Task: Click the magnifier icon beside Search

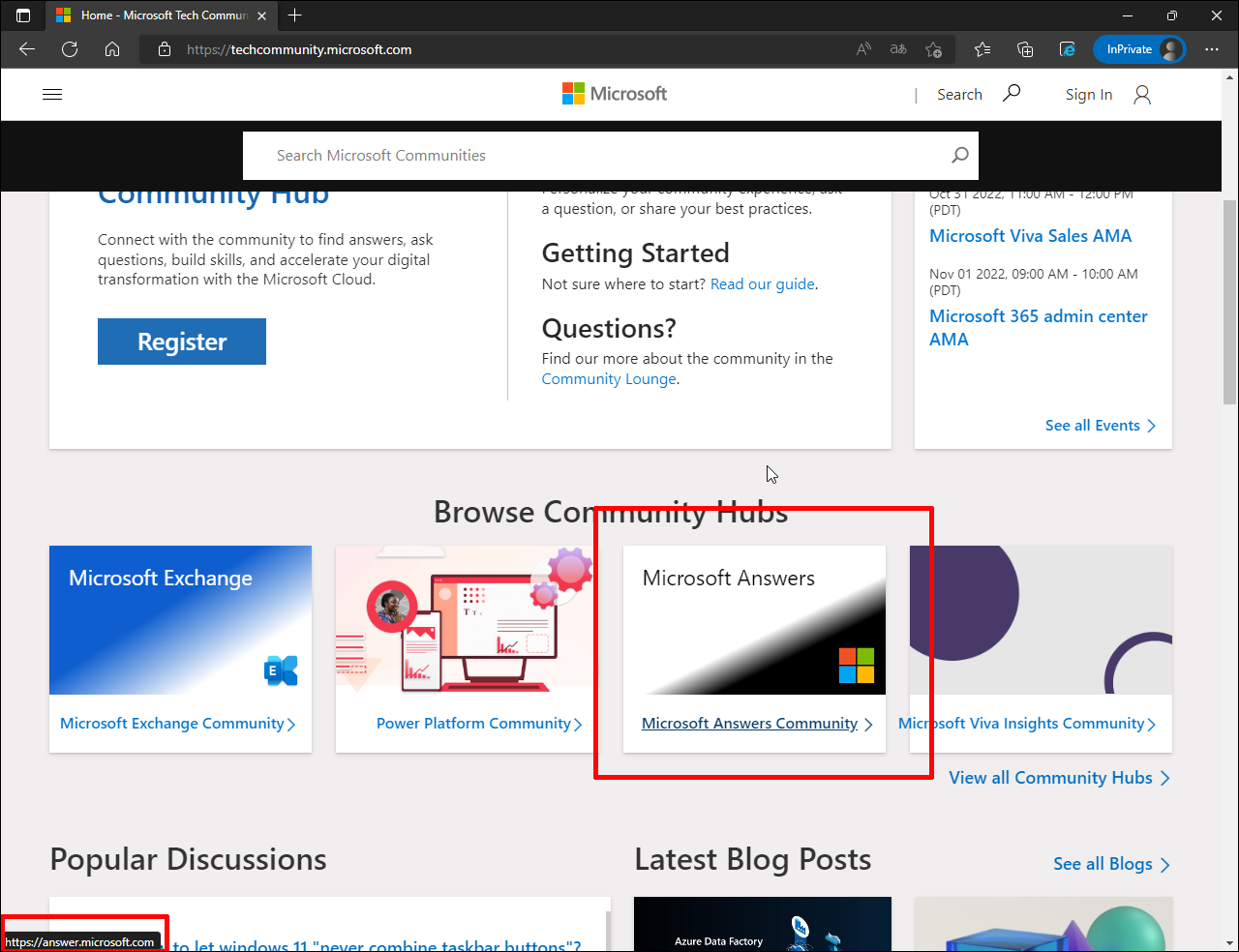Action: [x=1012, y=93]
